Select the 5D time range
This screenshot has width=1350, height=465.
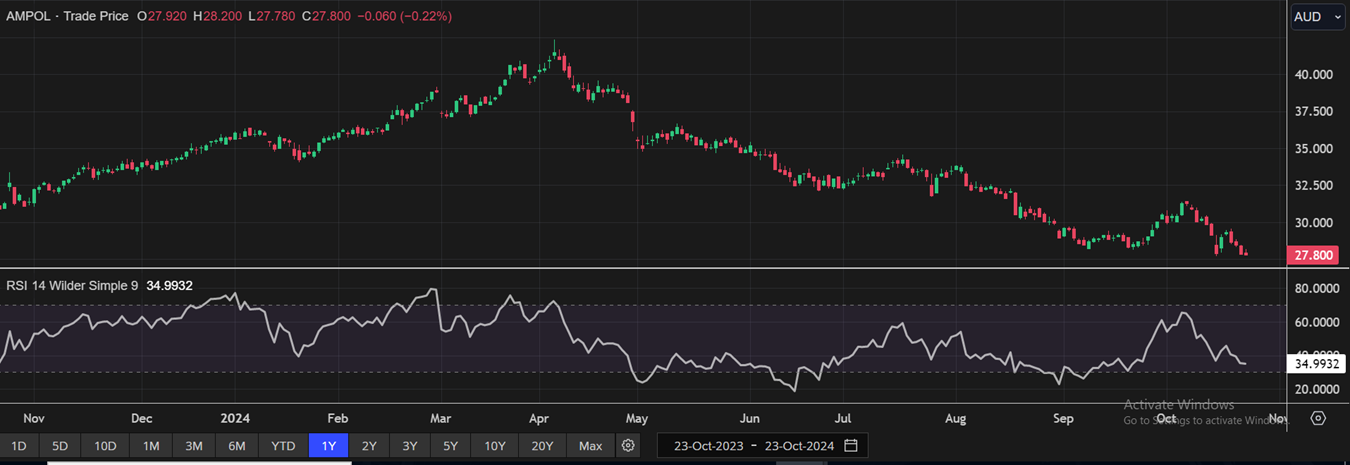point(60,445)
